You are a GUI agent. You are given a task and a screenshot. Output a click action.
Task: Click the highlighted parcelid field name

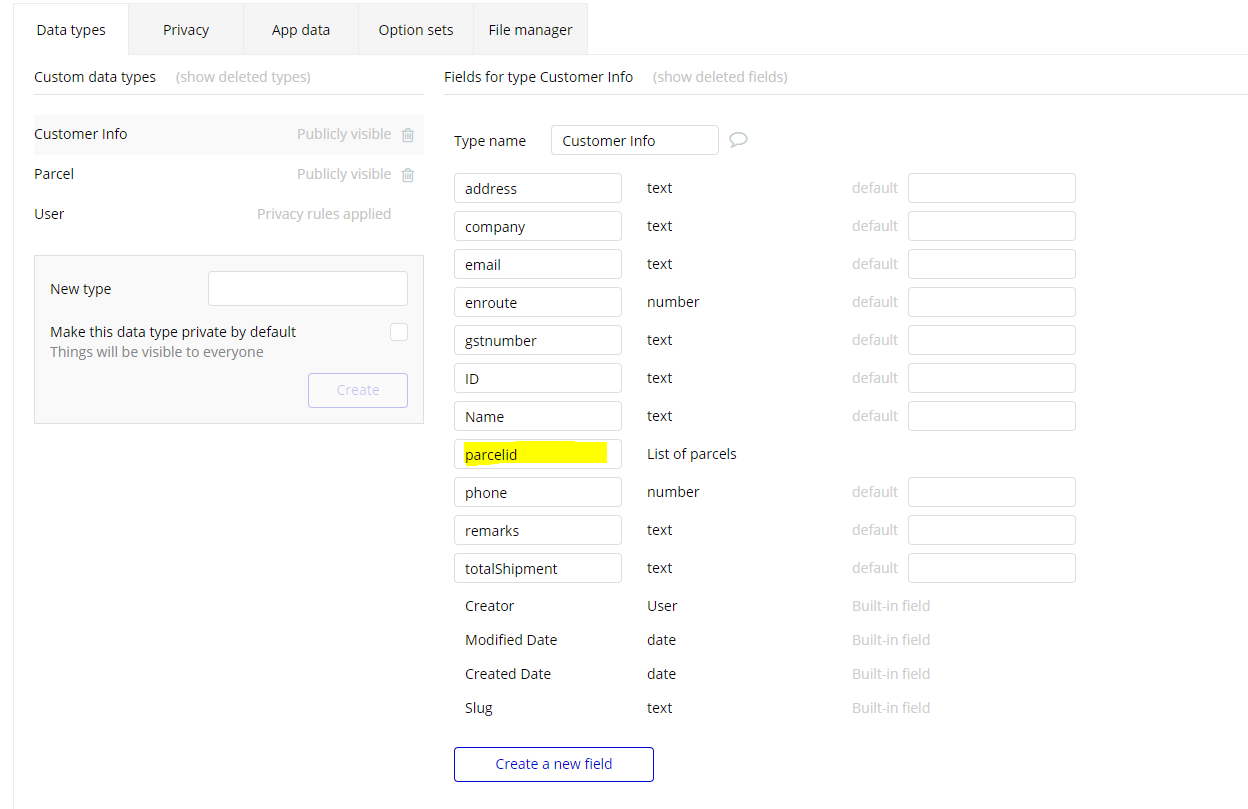537,455
